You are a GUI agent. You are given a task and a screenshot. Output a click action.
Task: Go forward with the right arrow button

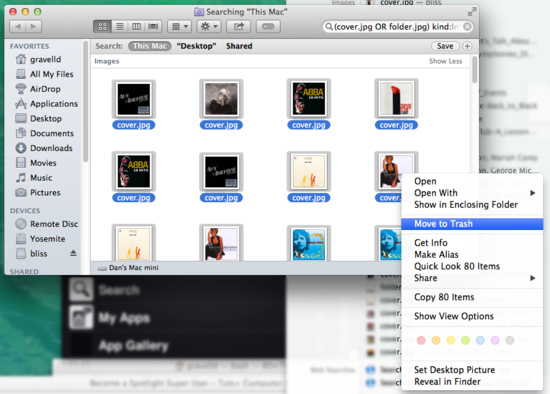tap(33, 27)
